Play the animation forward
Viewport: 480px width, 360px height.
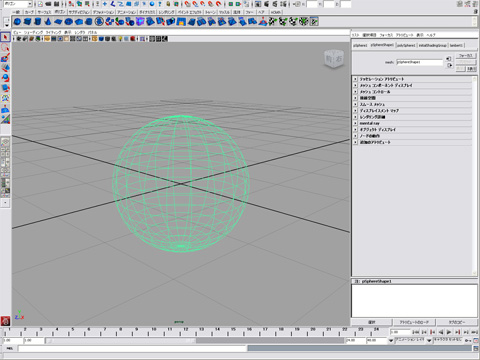tap(449, 332)
